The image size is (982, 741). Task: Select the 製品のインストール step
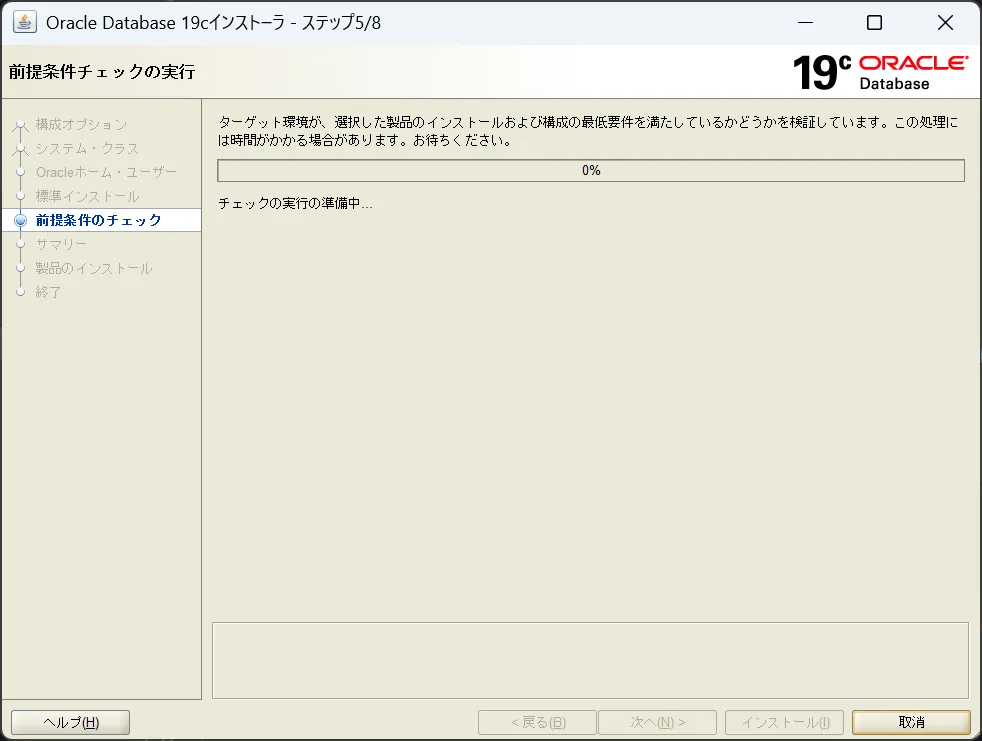coord(94,268)
